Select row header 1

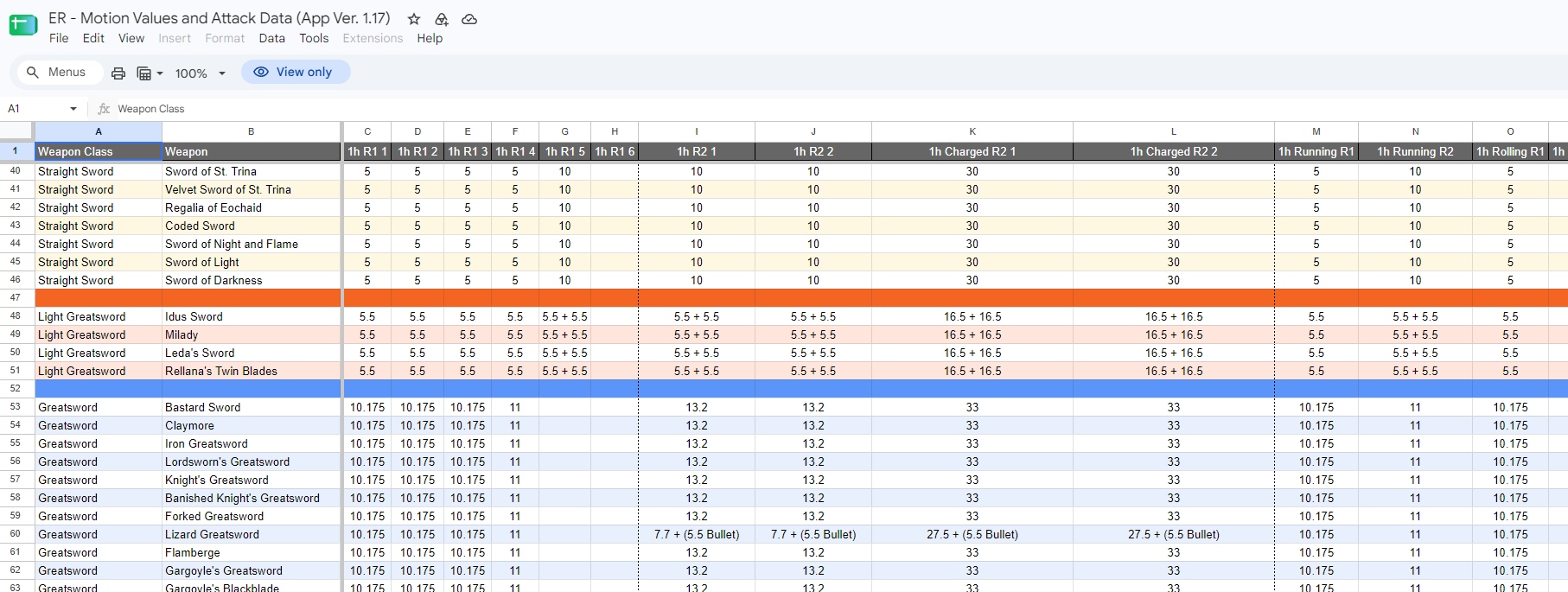tap(16, 151)
